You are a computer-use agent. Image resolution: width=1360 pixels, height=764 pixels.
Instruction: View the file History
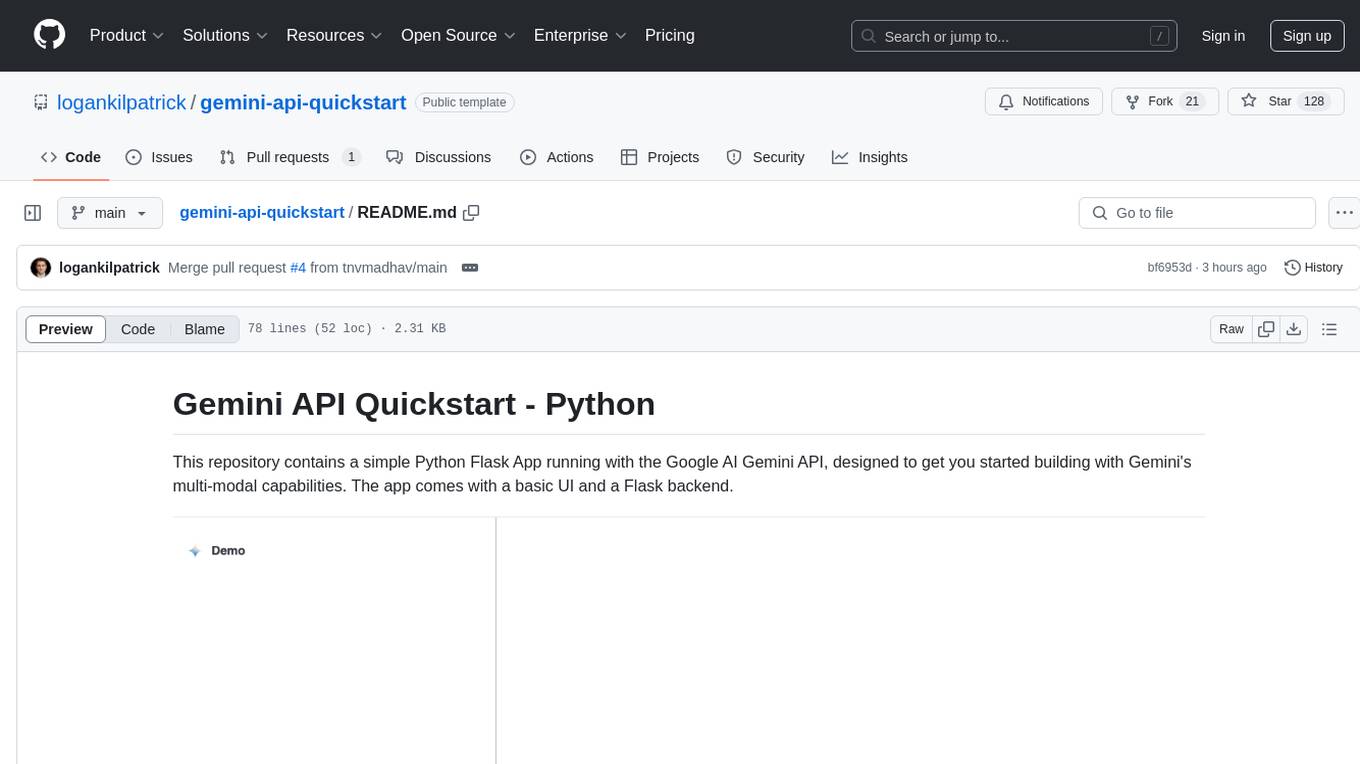[x=1313, y=268]
